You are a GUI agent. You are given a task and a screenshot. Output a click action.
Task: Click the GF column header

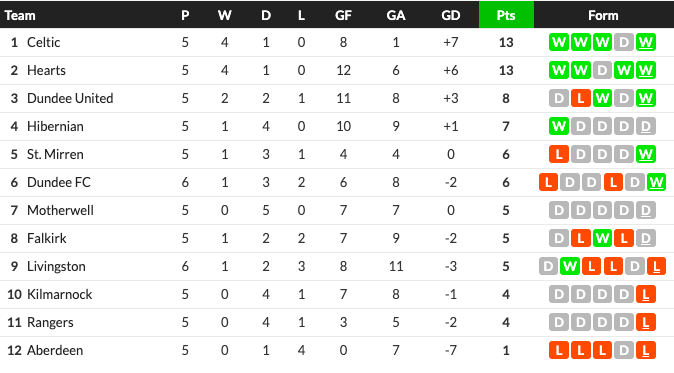[343, 15]
